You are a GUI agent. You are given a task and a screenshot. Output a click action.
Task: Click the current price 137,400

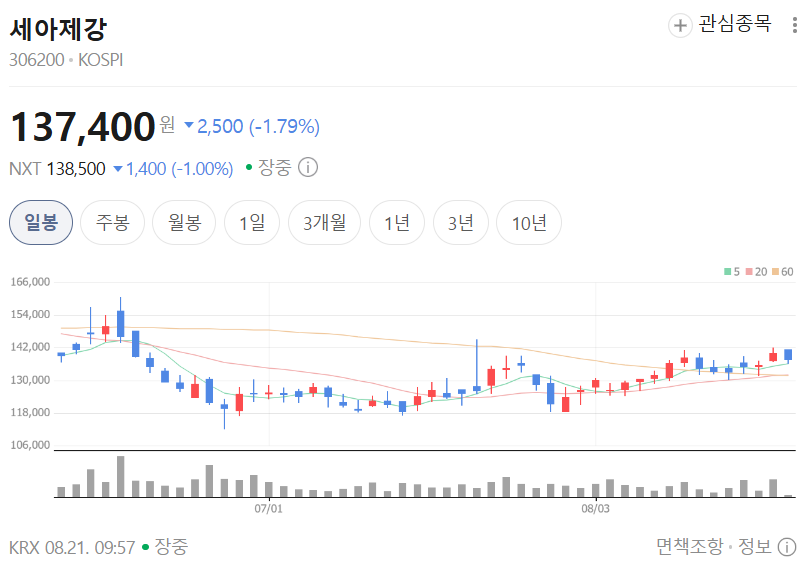[x=83, y=127]
